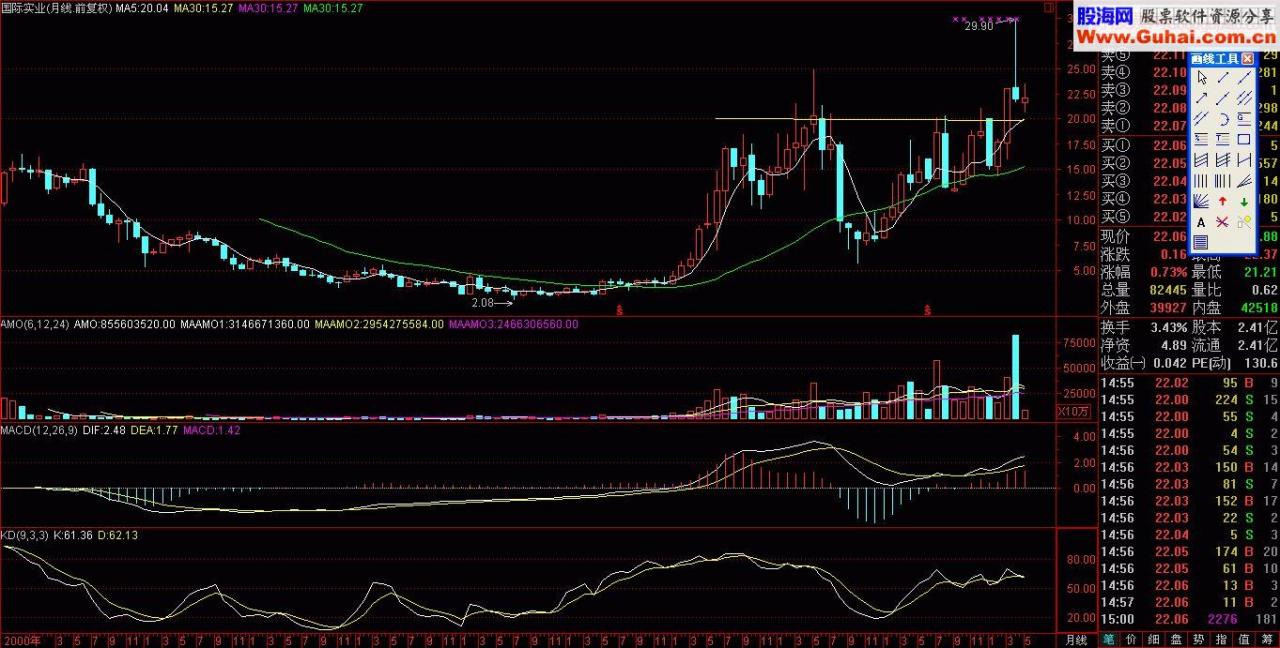The image size is (1280, 648).
Task: Select the Gann fan lines tool
Action: [1201, 201]
